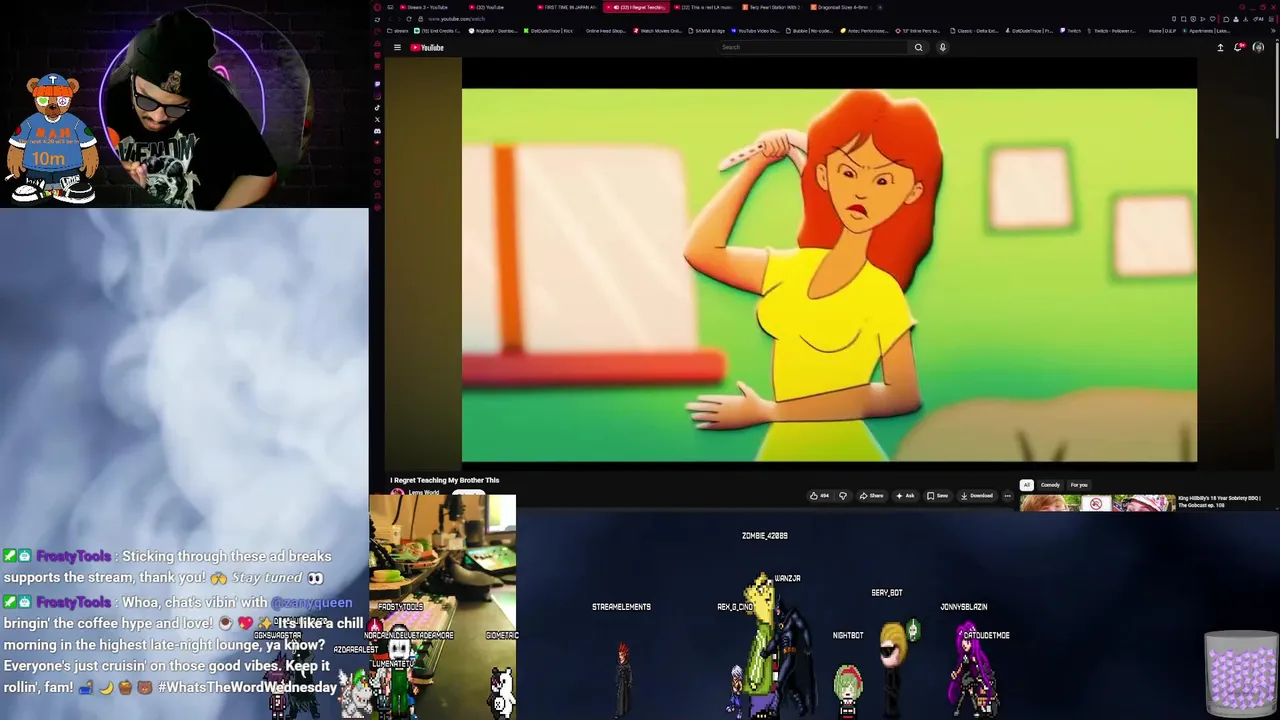Open the 'Online Head Shop' bookmark
This screenshot has width=1280, height=720.
click(x=604, y=31)
